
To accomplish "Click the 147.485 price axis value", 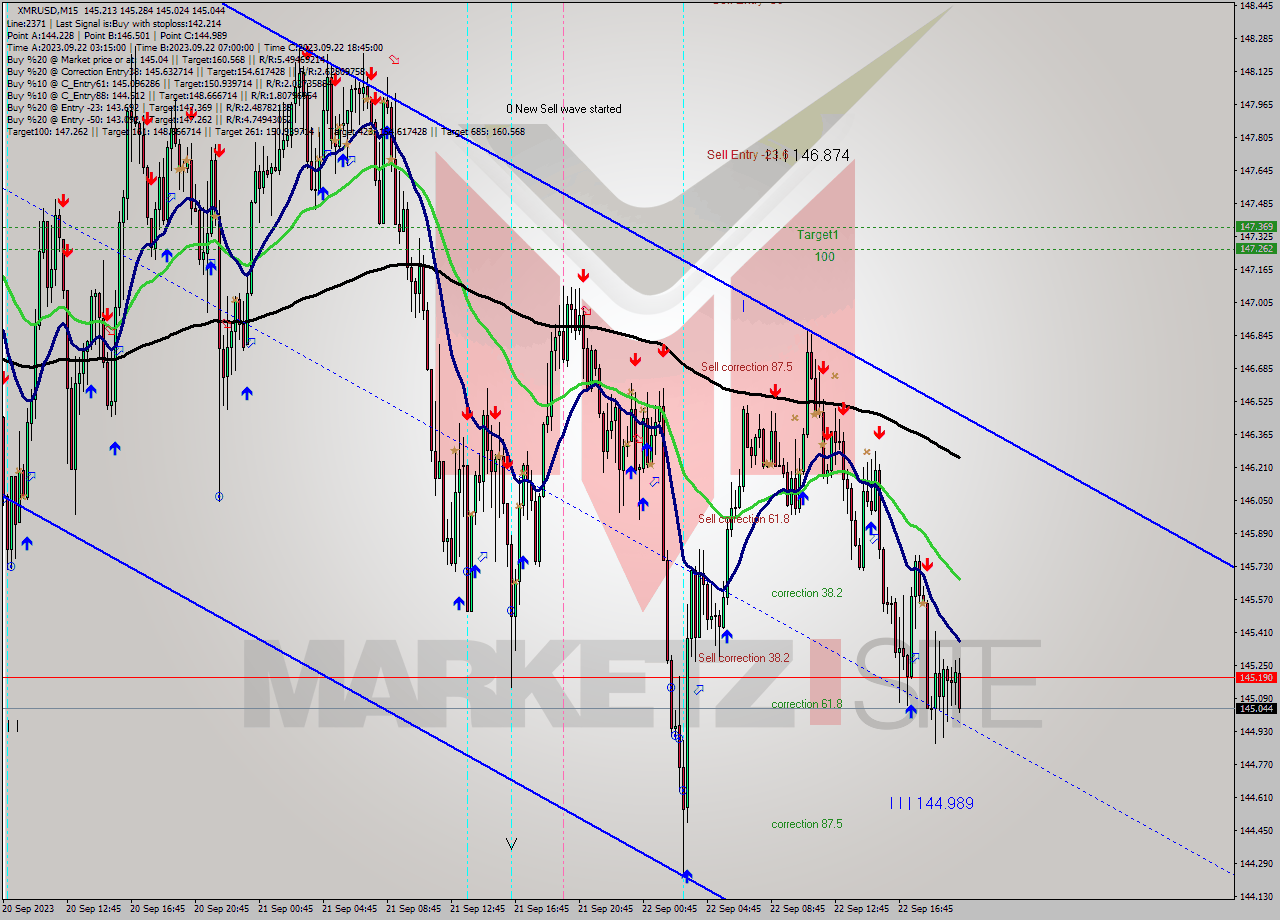I will pos(1255,203).
